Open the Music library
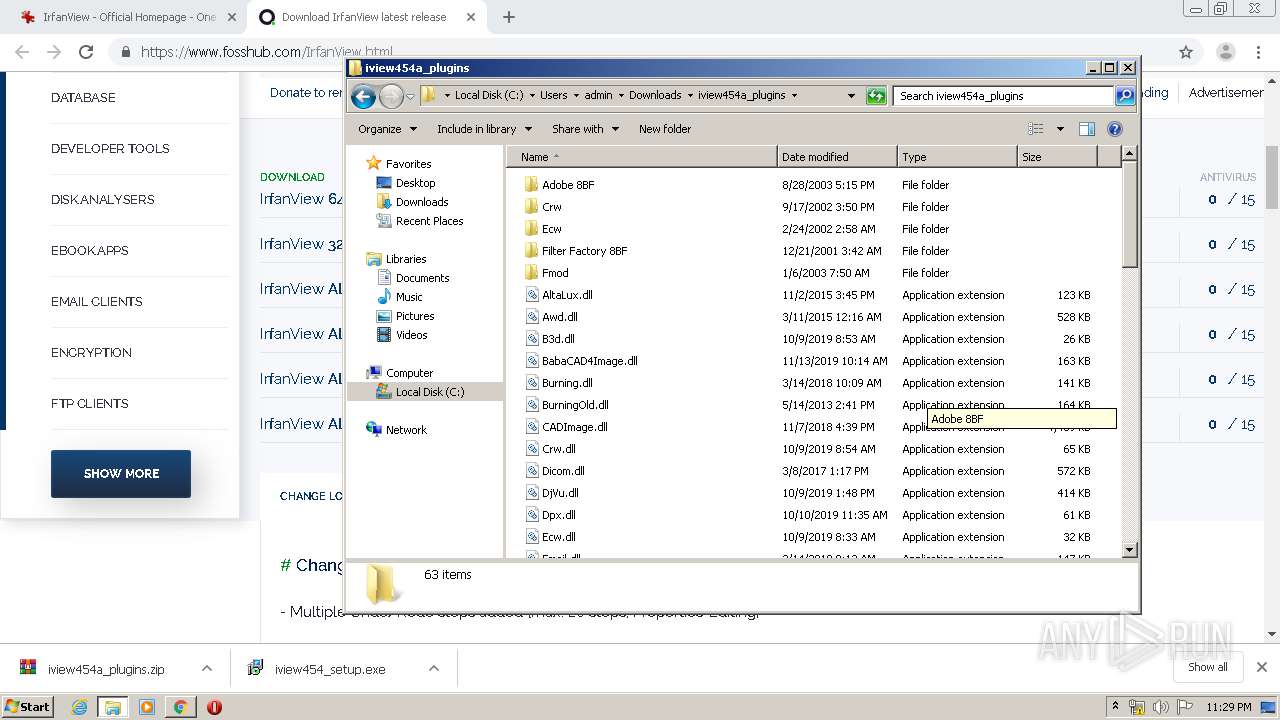The width and height of the screenshot is (1280, 720). (409, 297)
